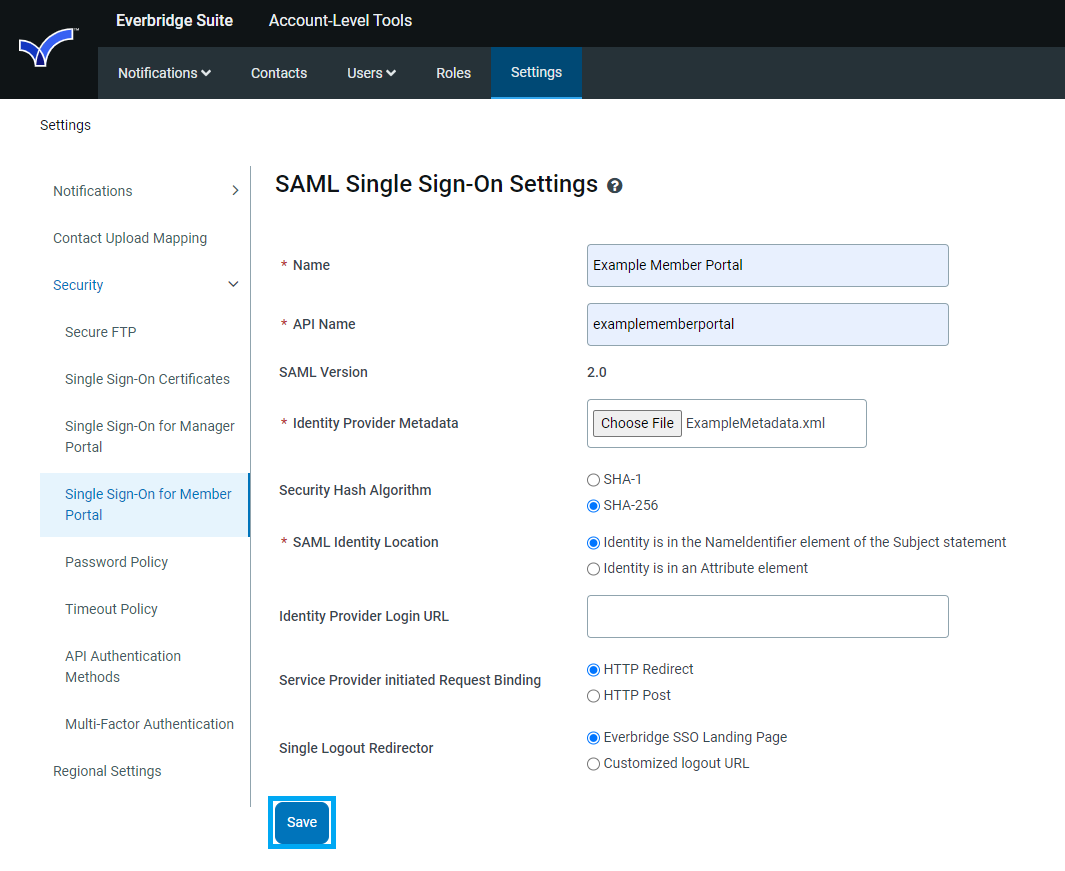1065x871 pixels.
Task: Switch to the Settings tab
Action: click(537, 73)
